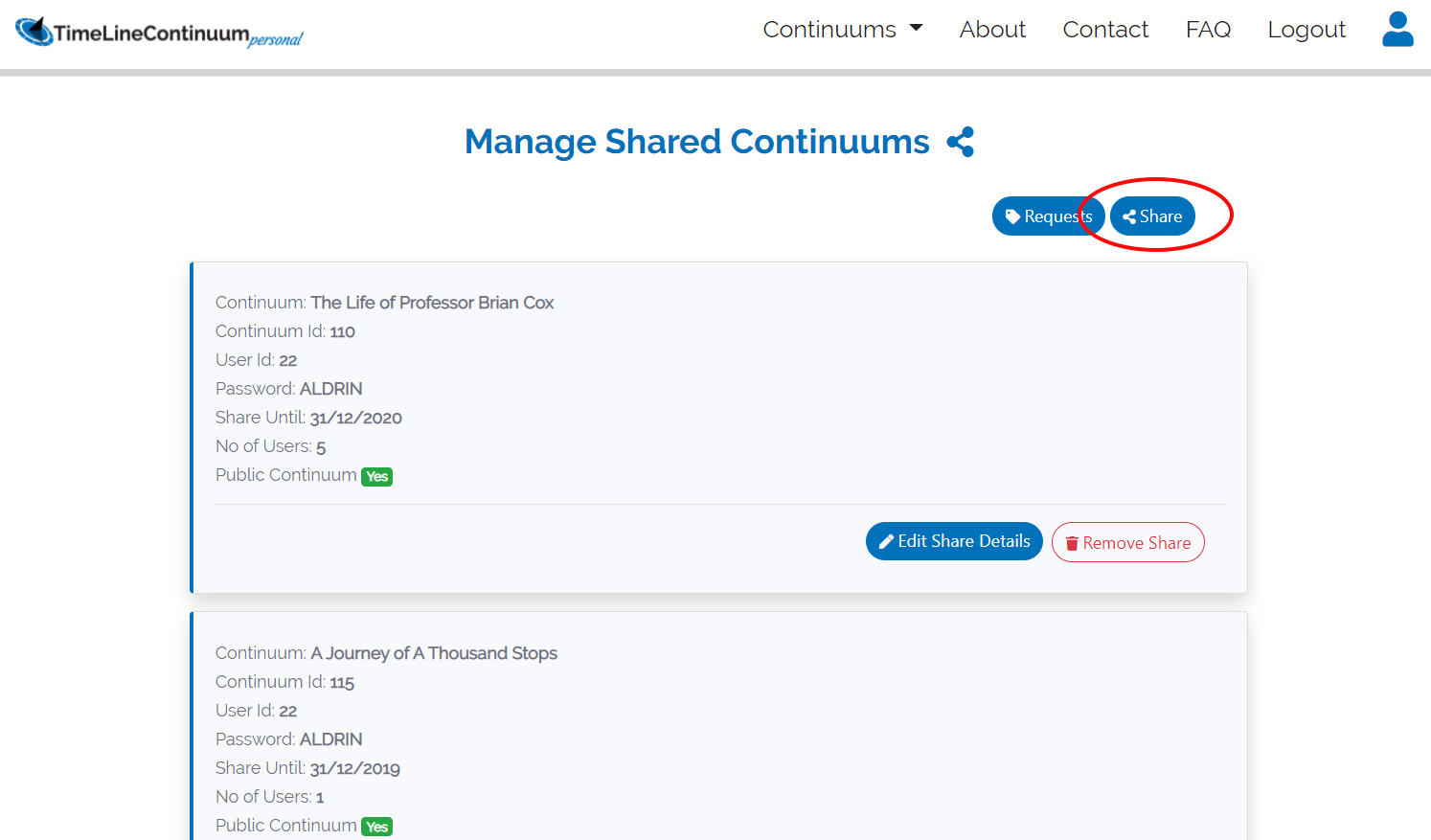Select the title A Journey of A Thousand Stops

point(434,653)
